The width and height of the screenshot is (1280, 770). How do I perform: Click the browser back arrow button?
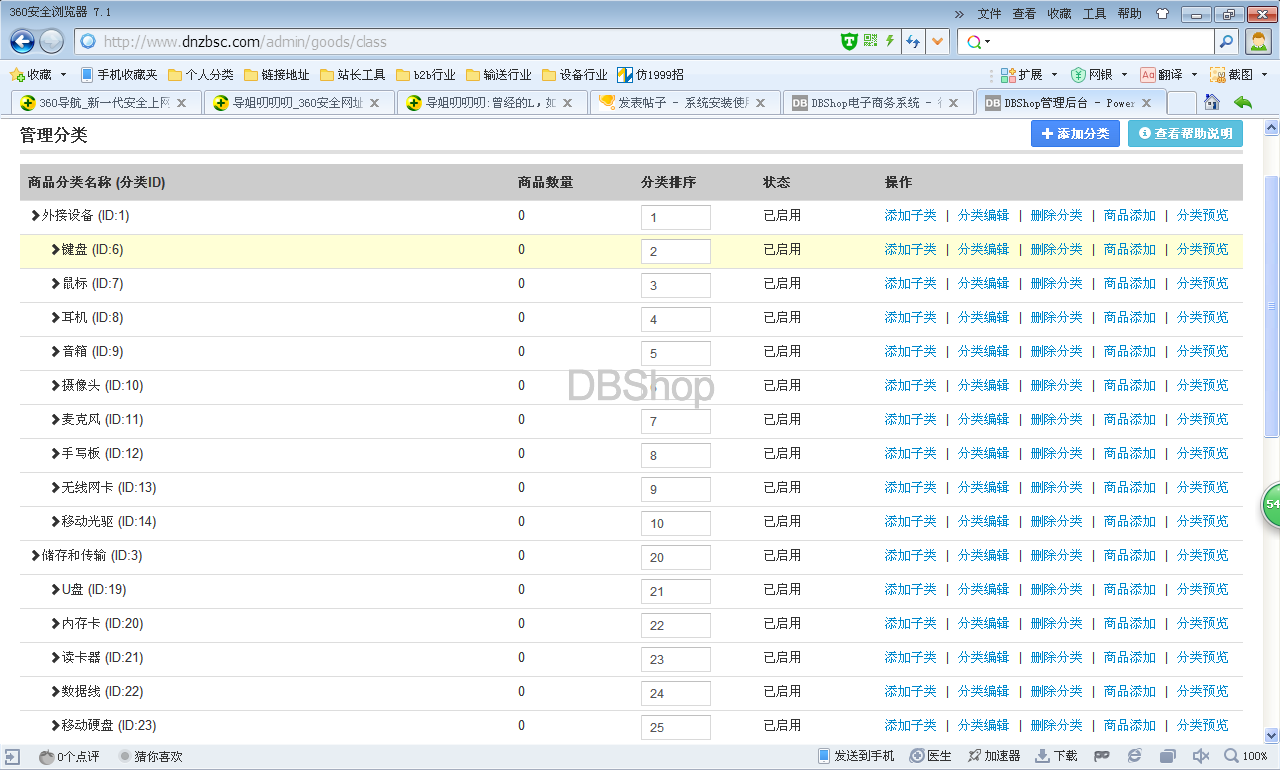22,41
